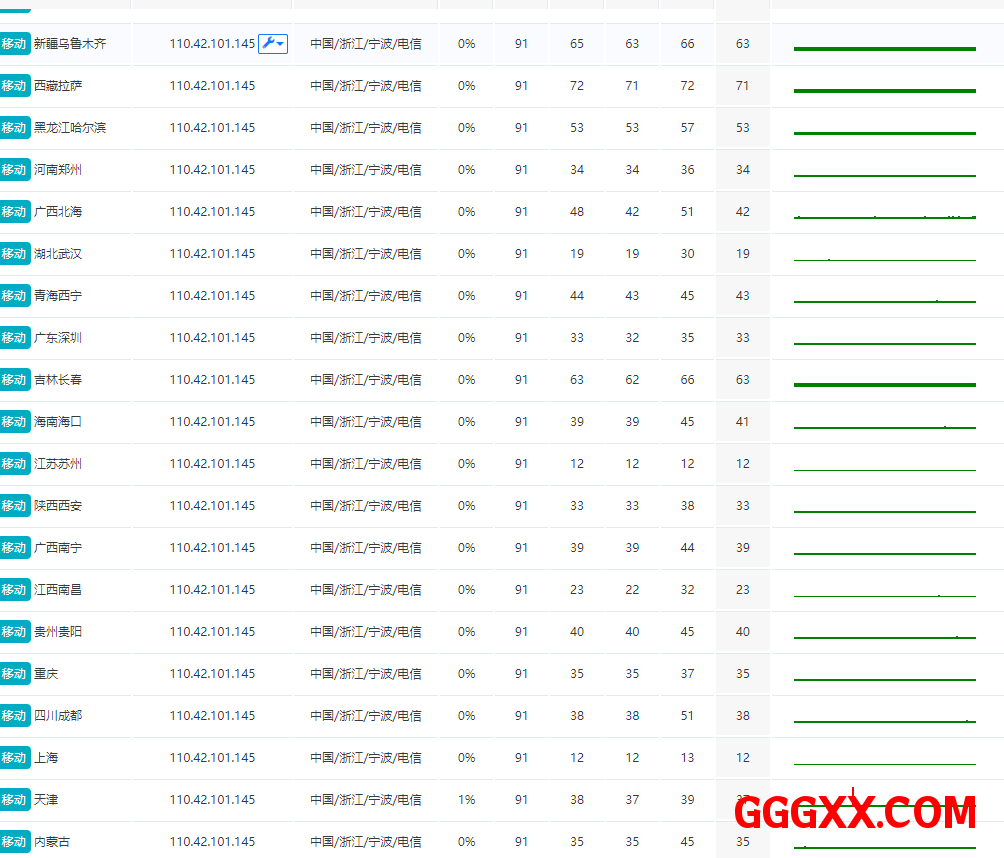Select the 移动 tag for 重庆 row
This screenshot has width=1004, height=858.
tap(14, 674)
